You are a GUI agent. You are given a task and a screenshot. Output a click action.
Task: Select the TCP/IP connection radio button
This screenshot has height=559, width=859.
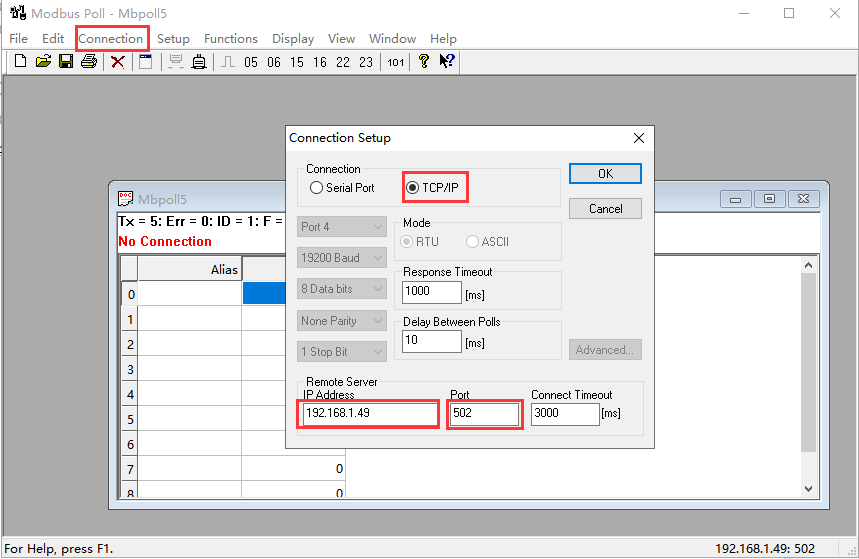tap(413, 188)
